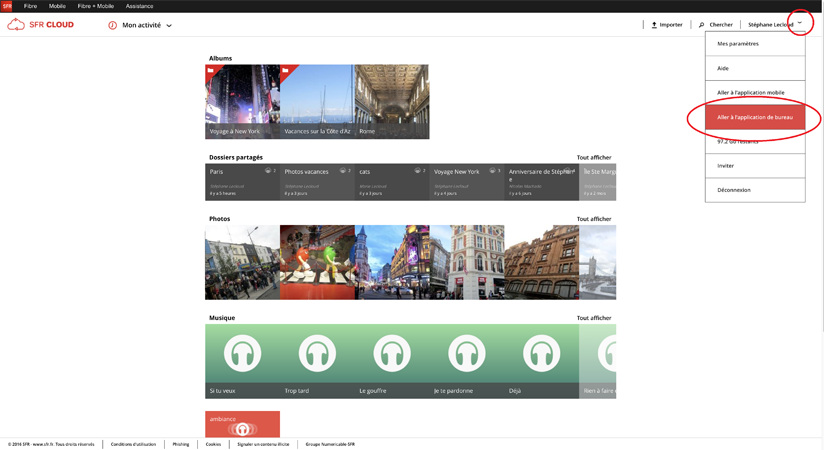Screen dimensions: 824x450
Task: Select Mes paramètres from user menu
Action: (738, 44)
